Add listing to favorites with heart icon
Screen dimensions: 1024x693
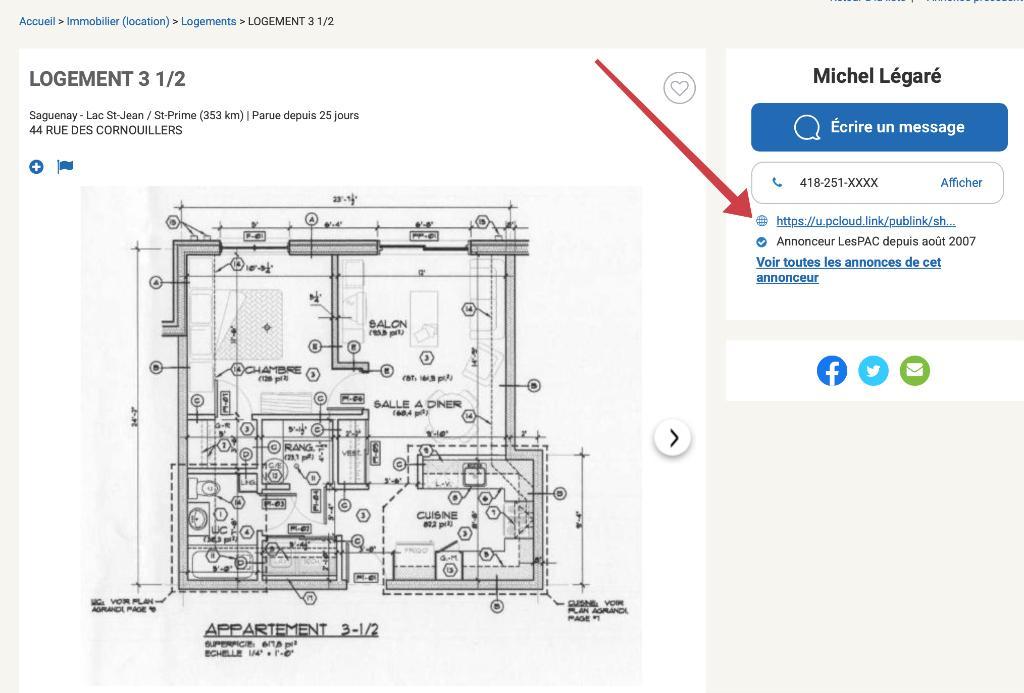679,88
